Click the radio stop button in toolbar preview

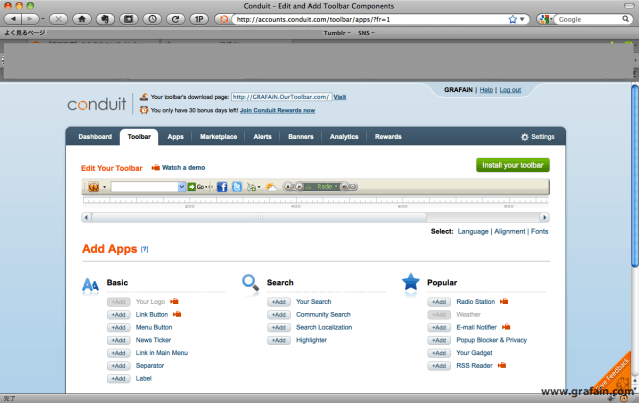pyautogui.click(x=288, y=187)
